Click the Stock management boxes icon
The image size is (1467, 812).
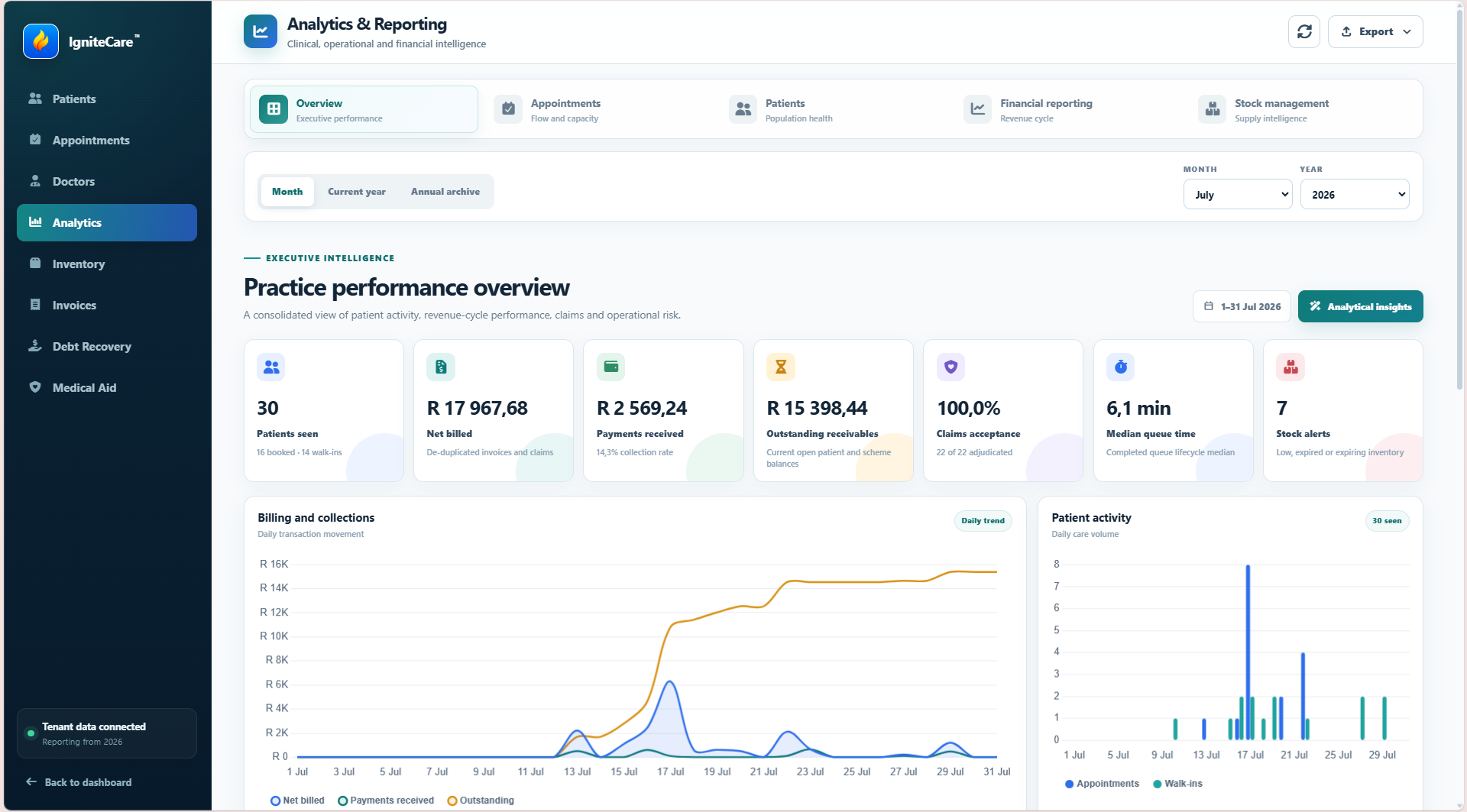[x=1212, y=109]
